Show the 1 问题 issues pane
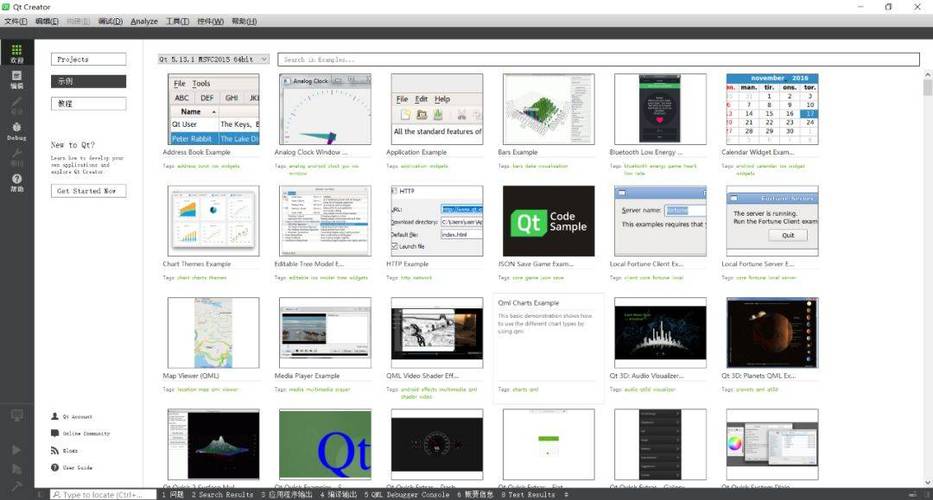The image size is (933, 500). [173, 495]
